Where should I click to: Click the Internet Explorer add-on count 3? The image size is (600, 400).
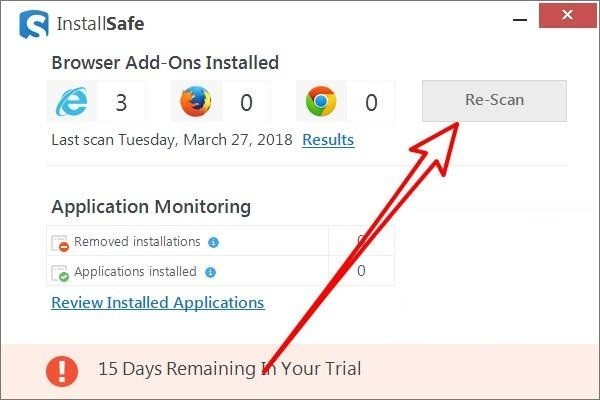(121, 102)
